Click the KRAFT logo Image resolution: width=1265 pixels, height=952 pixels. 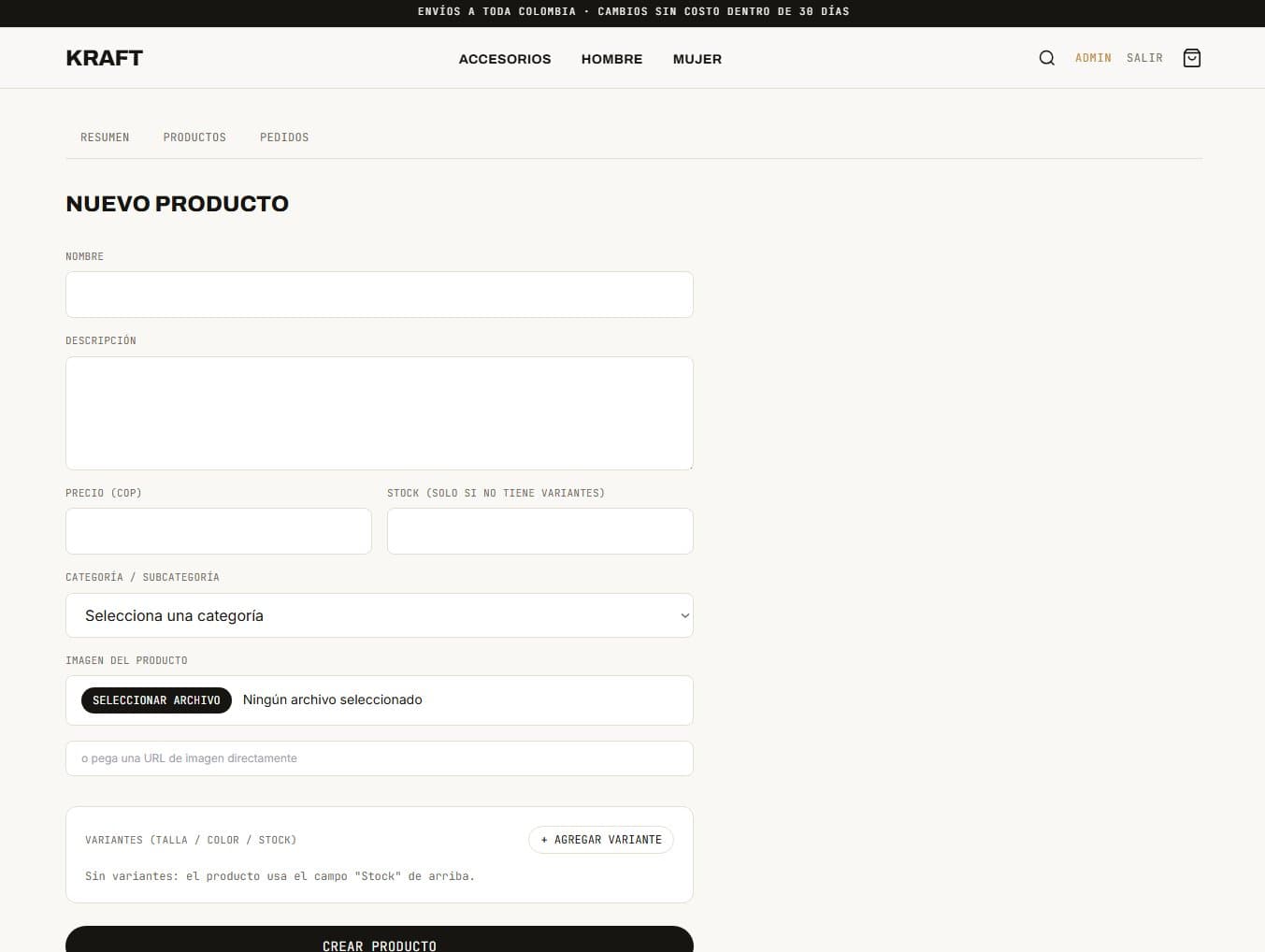(105, 58)
